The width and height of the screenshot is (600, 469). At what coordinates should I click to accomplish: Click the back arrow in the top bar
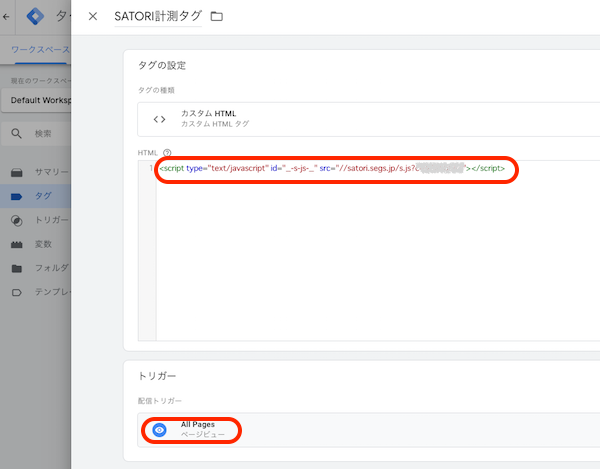click(6, 16)
